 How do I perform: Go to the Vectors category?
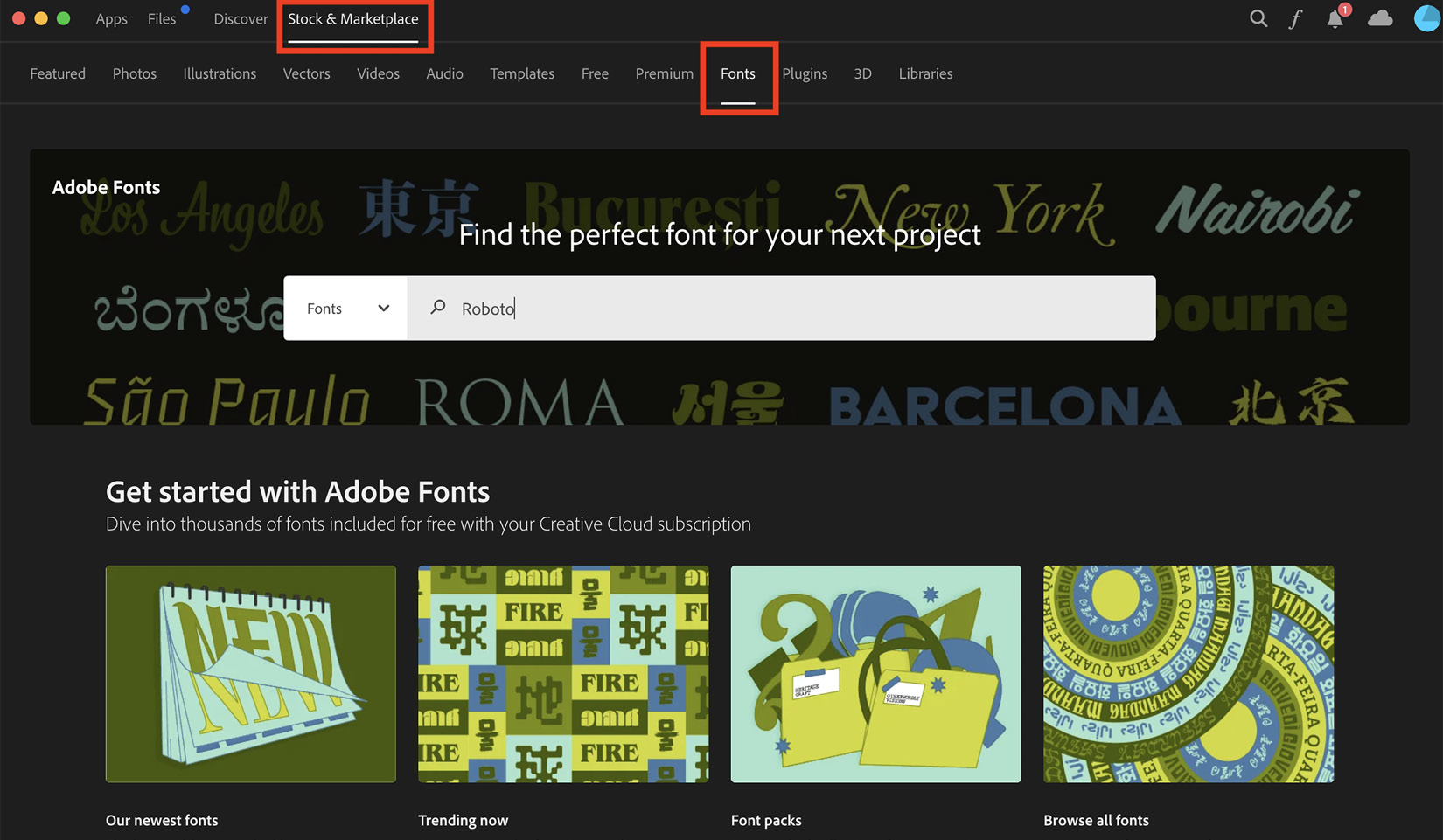[x=307, y=73]
